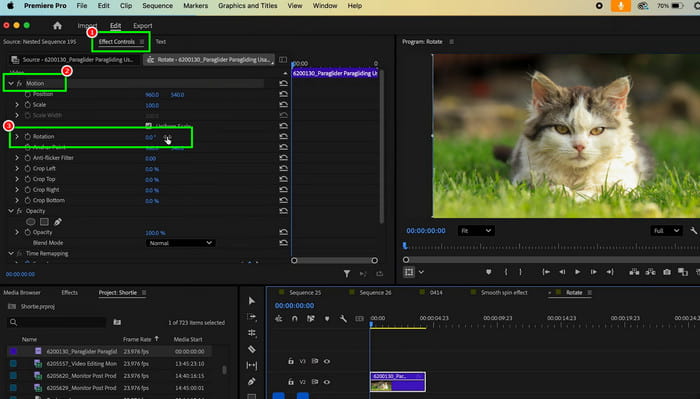This screenshot has height=399, width=700.
Task: Open the Smooth spin effect sequence tab
Action: coord(504,293)
